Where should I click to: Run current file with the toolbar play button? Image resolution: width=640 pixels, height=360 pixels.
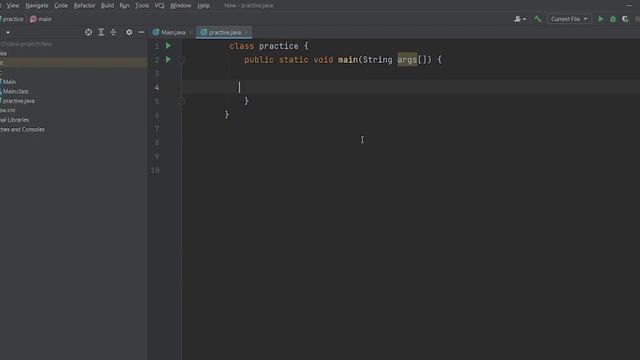pos(600,19)
